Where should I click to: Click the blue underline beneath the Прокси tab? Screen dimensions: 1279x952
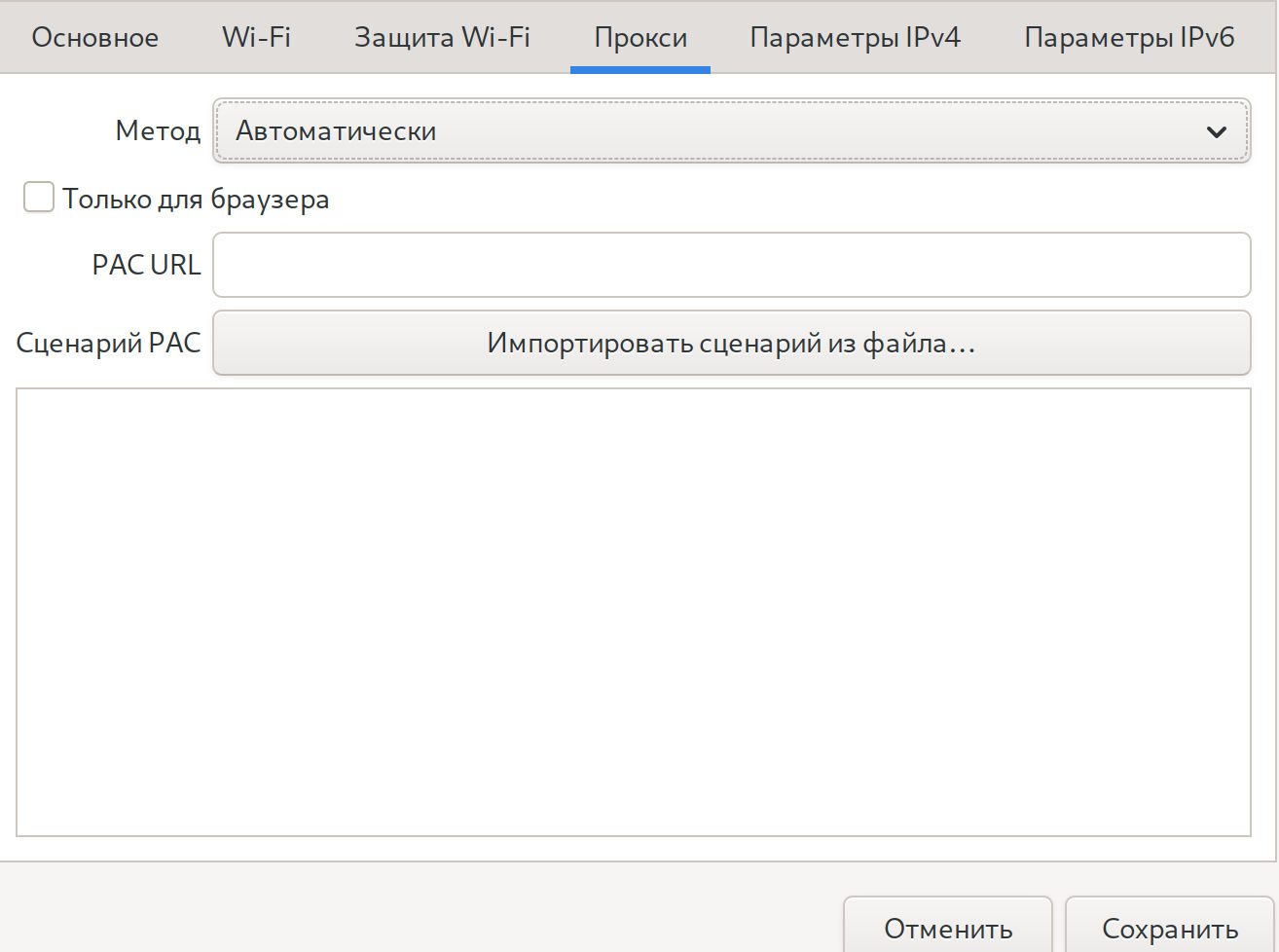pyautogui.click(x=640, y=69)
